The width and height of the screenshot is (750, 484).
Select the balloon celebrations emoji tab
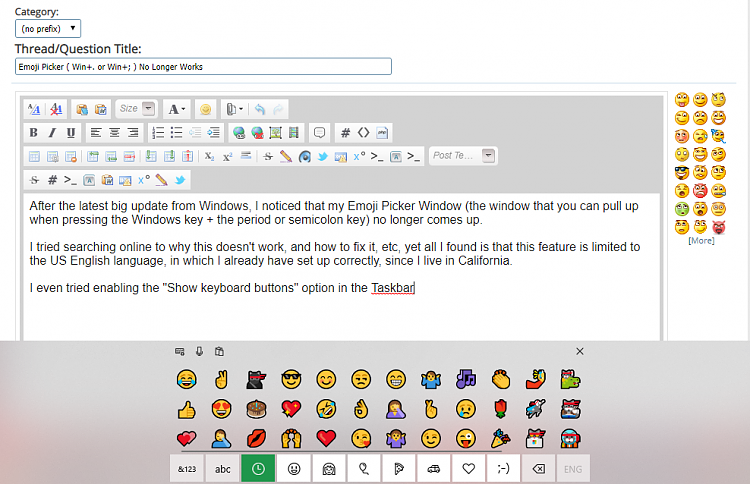point(364,469)
